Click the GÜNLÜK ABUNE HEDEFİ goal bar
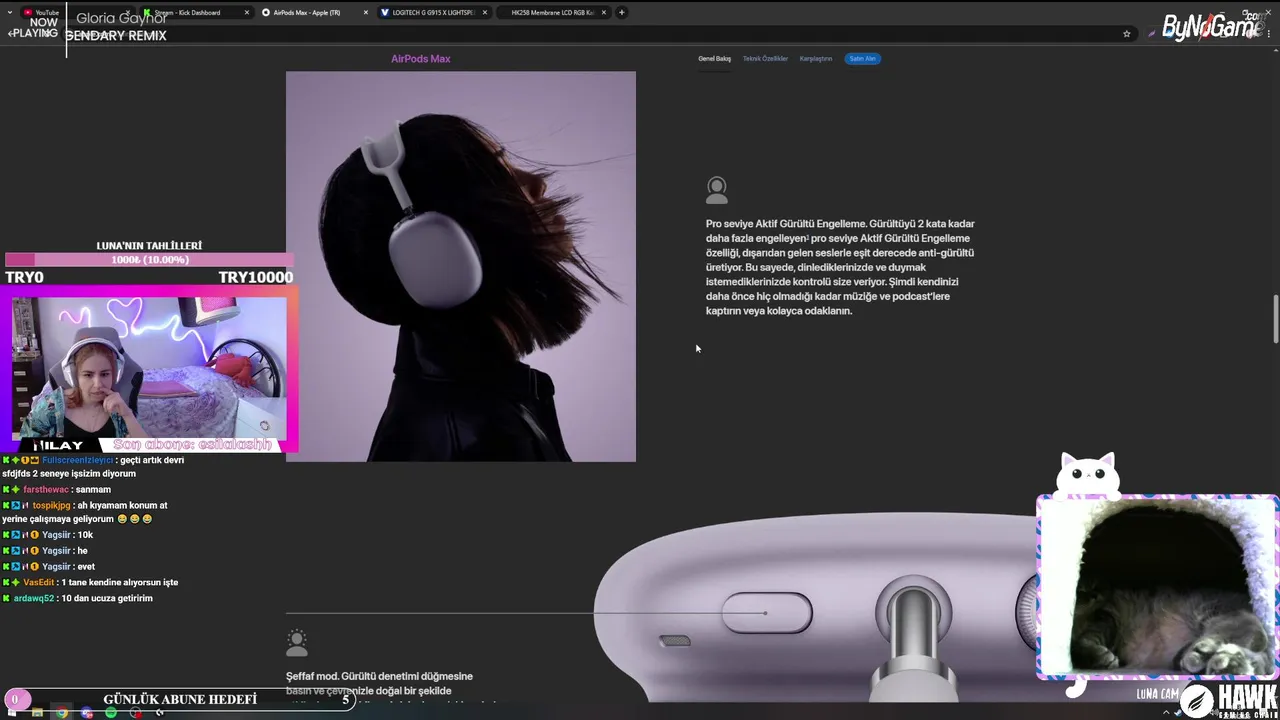Viewport: 1280px width, 720px height. pyautogui.click(x=180, y=699)
